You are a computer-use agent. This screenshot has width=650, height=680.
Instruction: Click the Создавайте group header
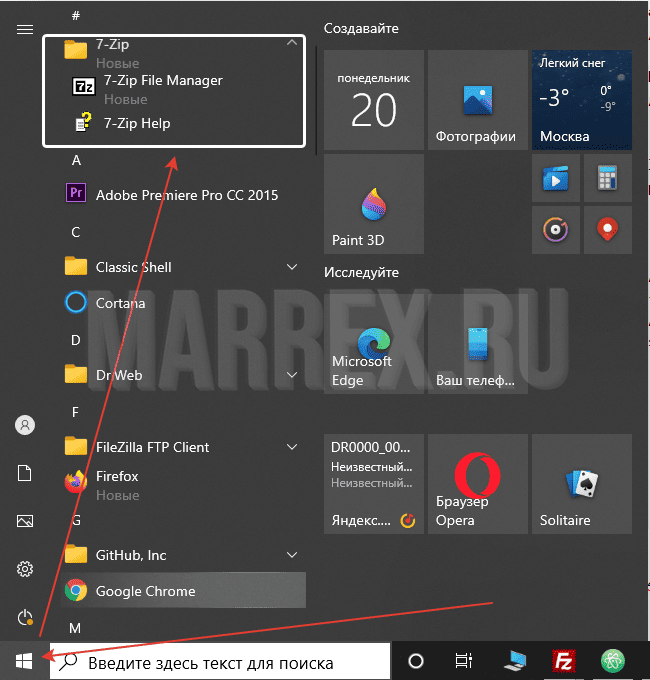point(361,29)
